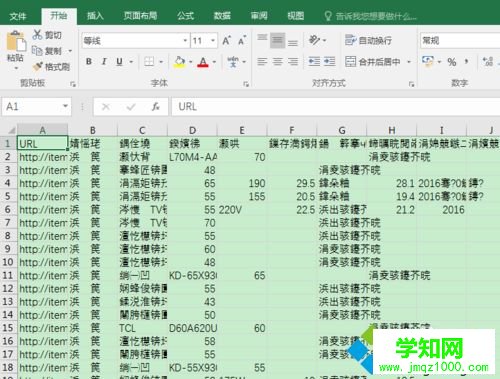Click cell D15 containing D60A620U
500x379 pixels.
click(192, 328)
